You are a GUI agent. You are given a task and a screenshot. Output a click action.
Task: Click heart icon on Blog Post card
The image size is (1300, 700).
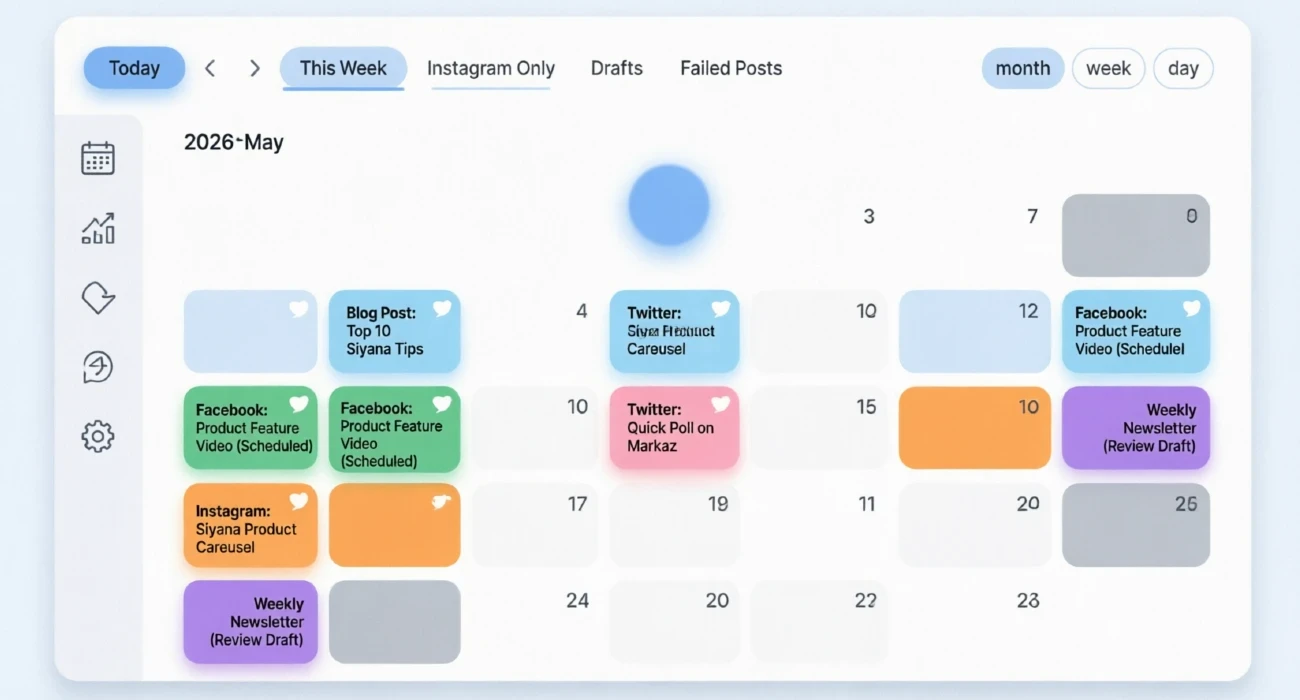[442, 309]
